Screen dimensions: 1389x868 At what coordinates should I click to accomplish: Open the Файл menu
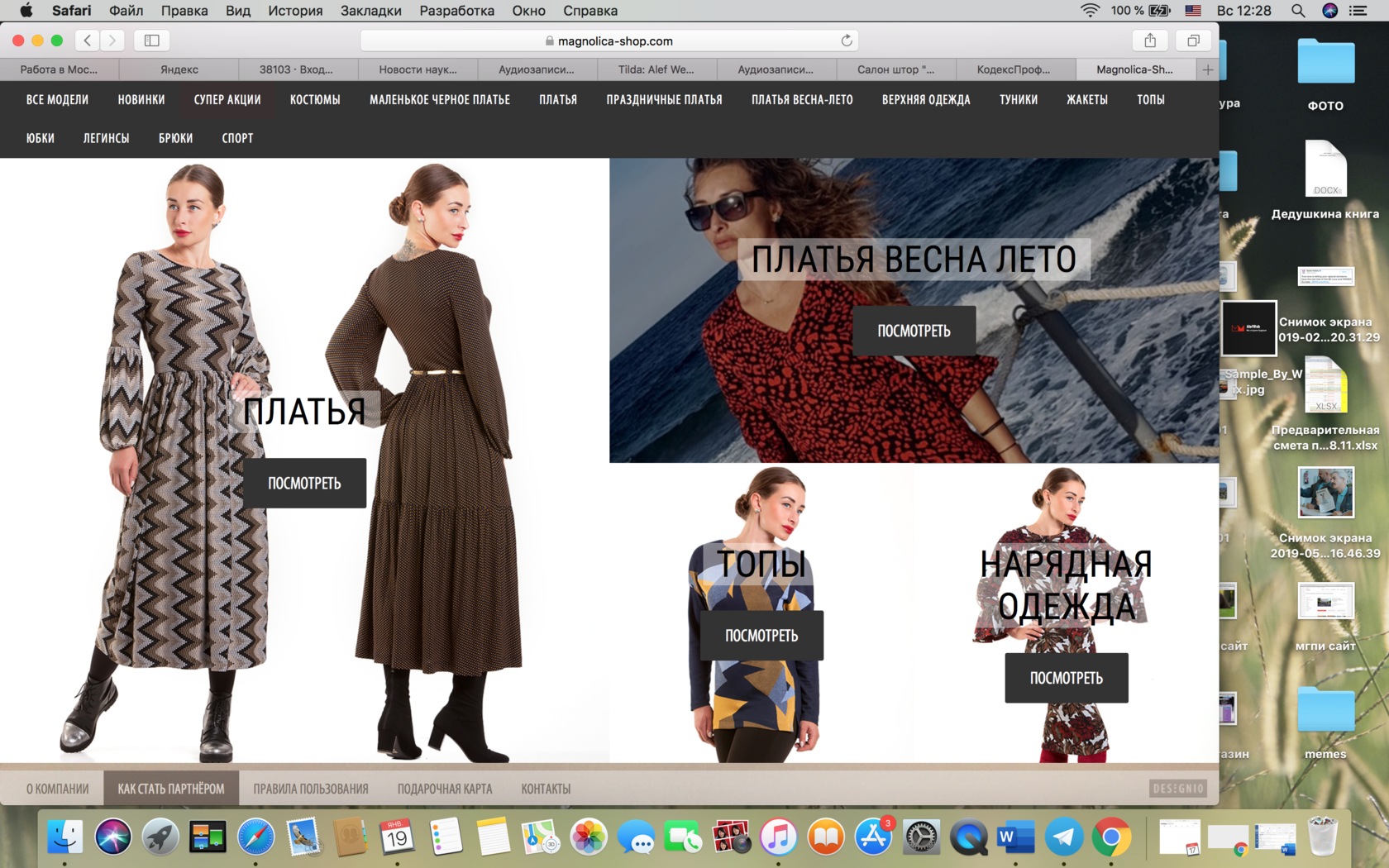pyautogui.click(x=126, y=11)
